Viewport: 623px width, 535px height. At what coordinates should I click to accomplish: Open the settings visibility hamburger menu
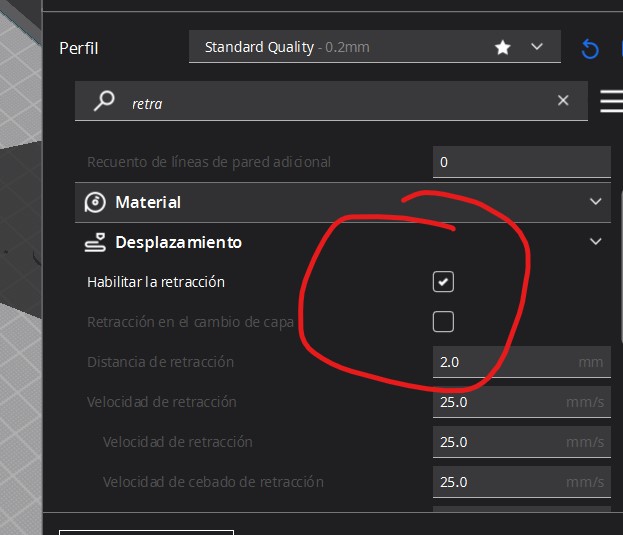611,101
